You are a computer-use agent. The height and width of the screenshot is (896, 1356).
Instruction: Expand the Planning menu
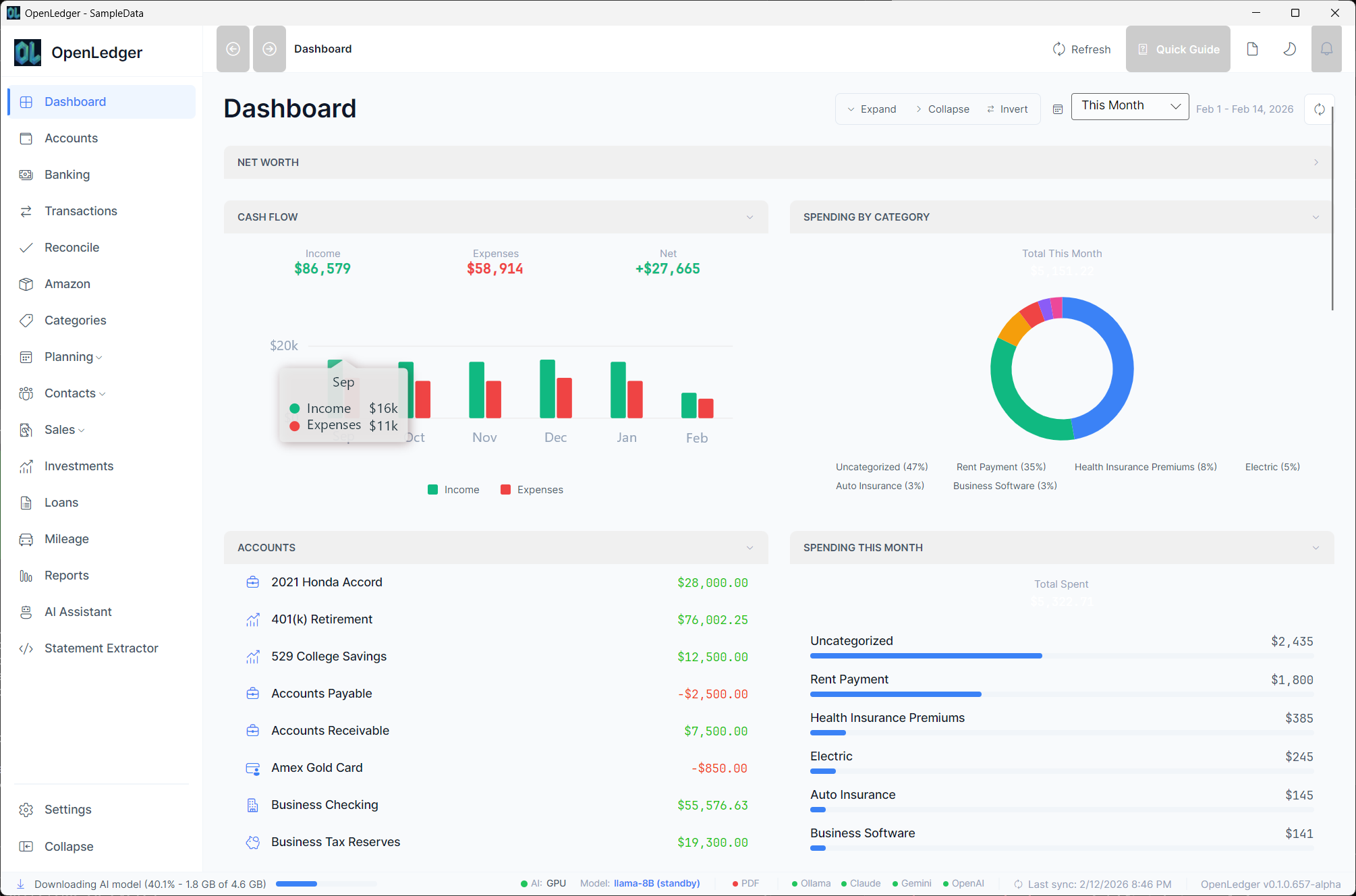point(68,356)
